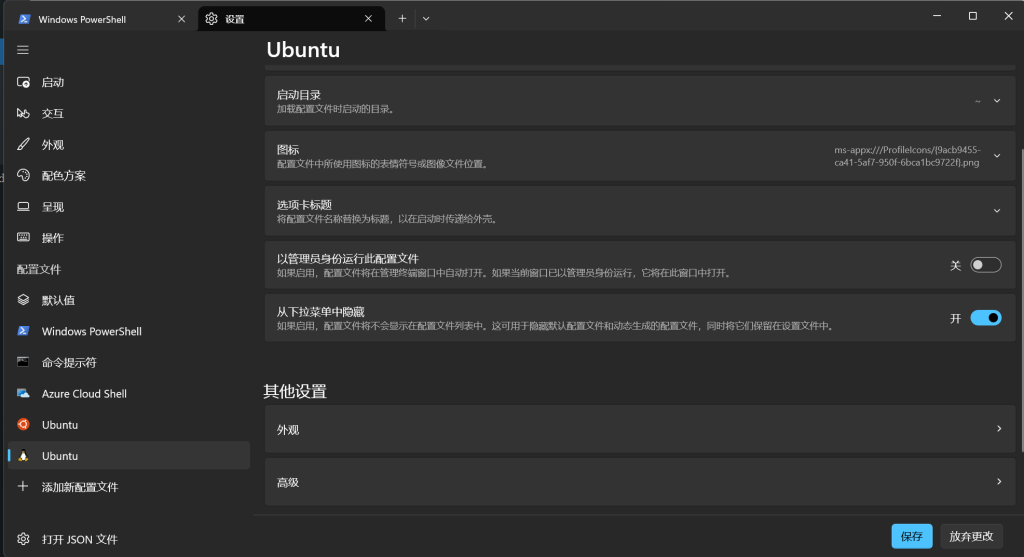Open the 外观 appearance page in sidebar
The width and height of the screenshot is (1024, 557).
(52, 145)
